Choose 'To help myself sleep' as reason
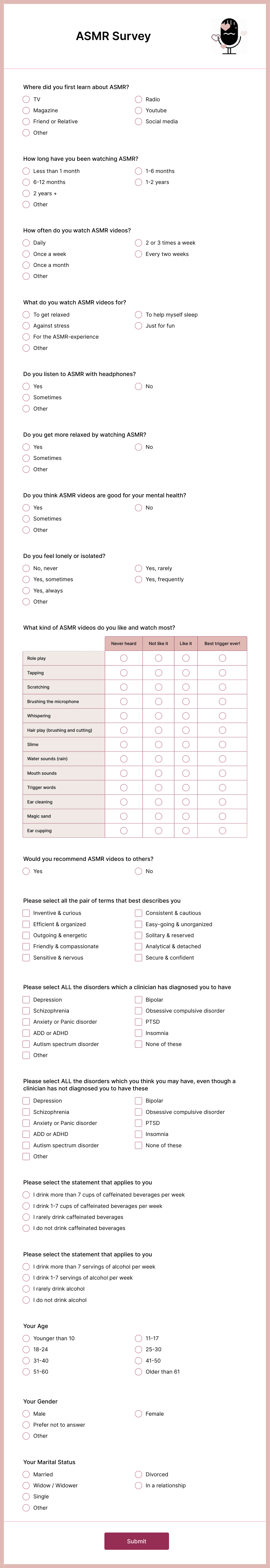 tap(138, 315)
